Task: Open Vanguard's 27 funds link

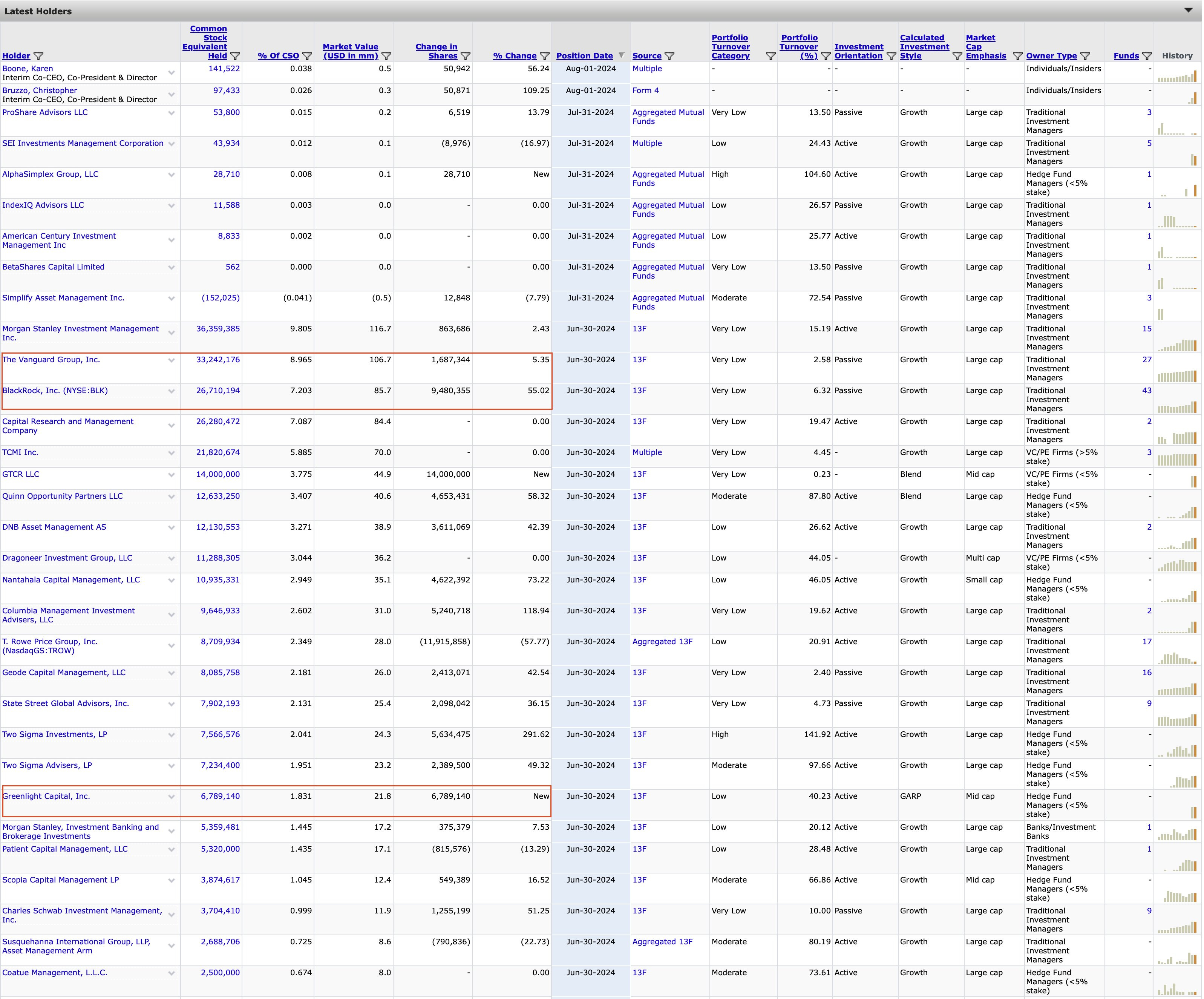Action: (1147, 360)
